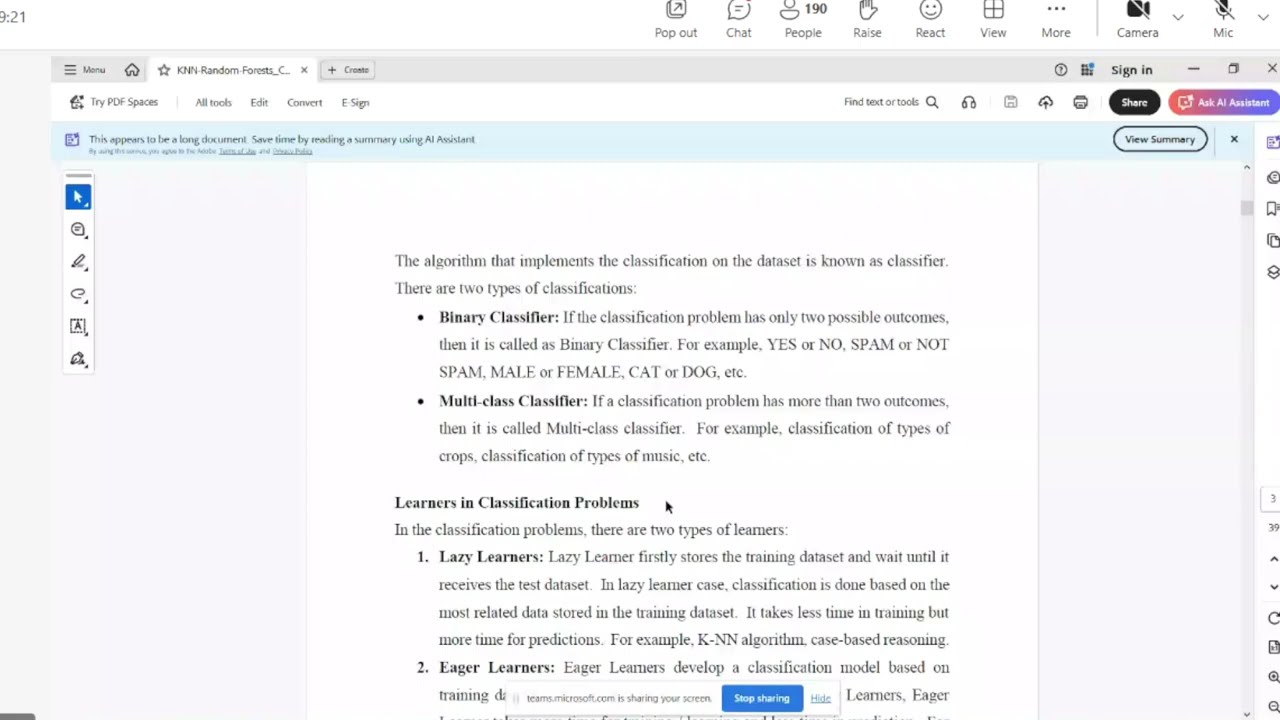Open the Acrobat hamburger Menu

coord(84,70)
